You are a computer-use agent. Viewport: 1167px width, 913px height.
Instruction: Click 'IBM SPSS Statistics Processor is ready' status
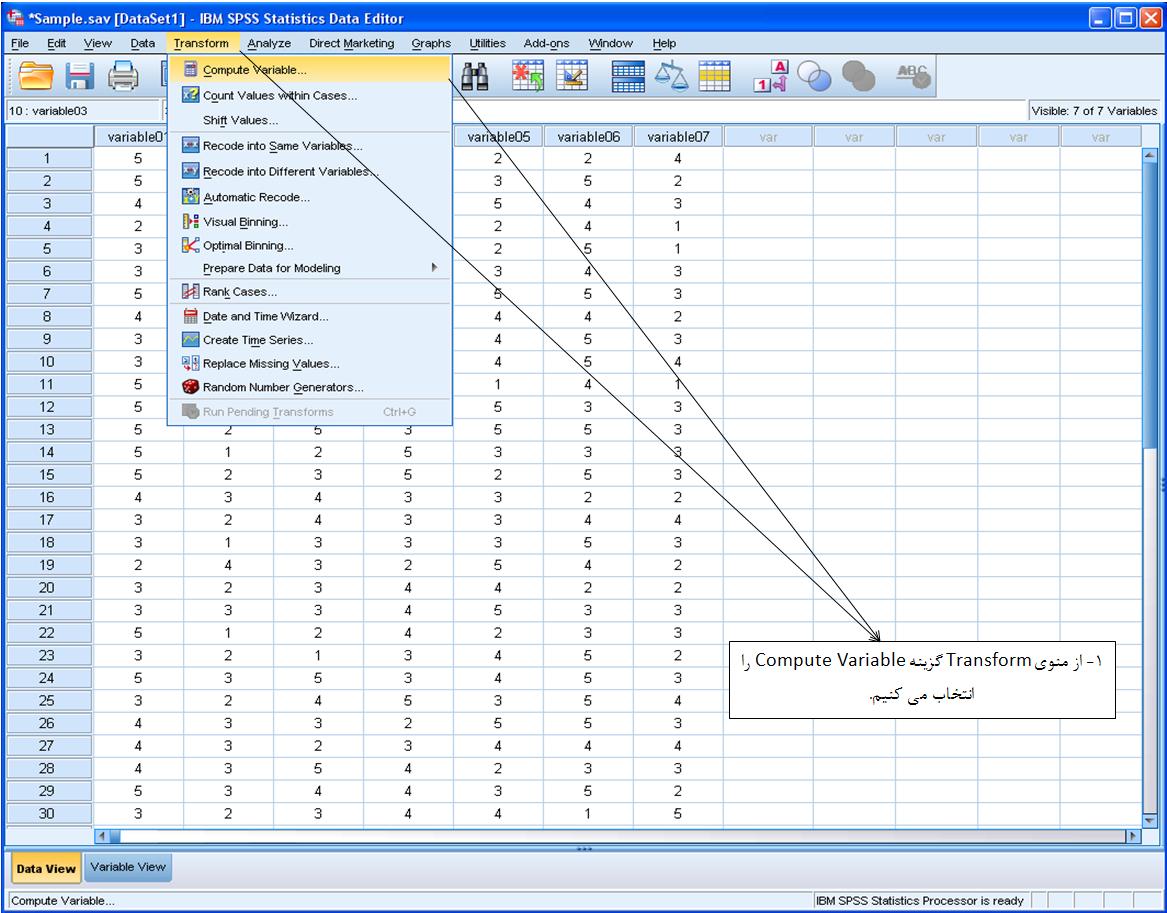pos(919,900)
